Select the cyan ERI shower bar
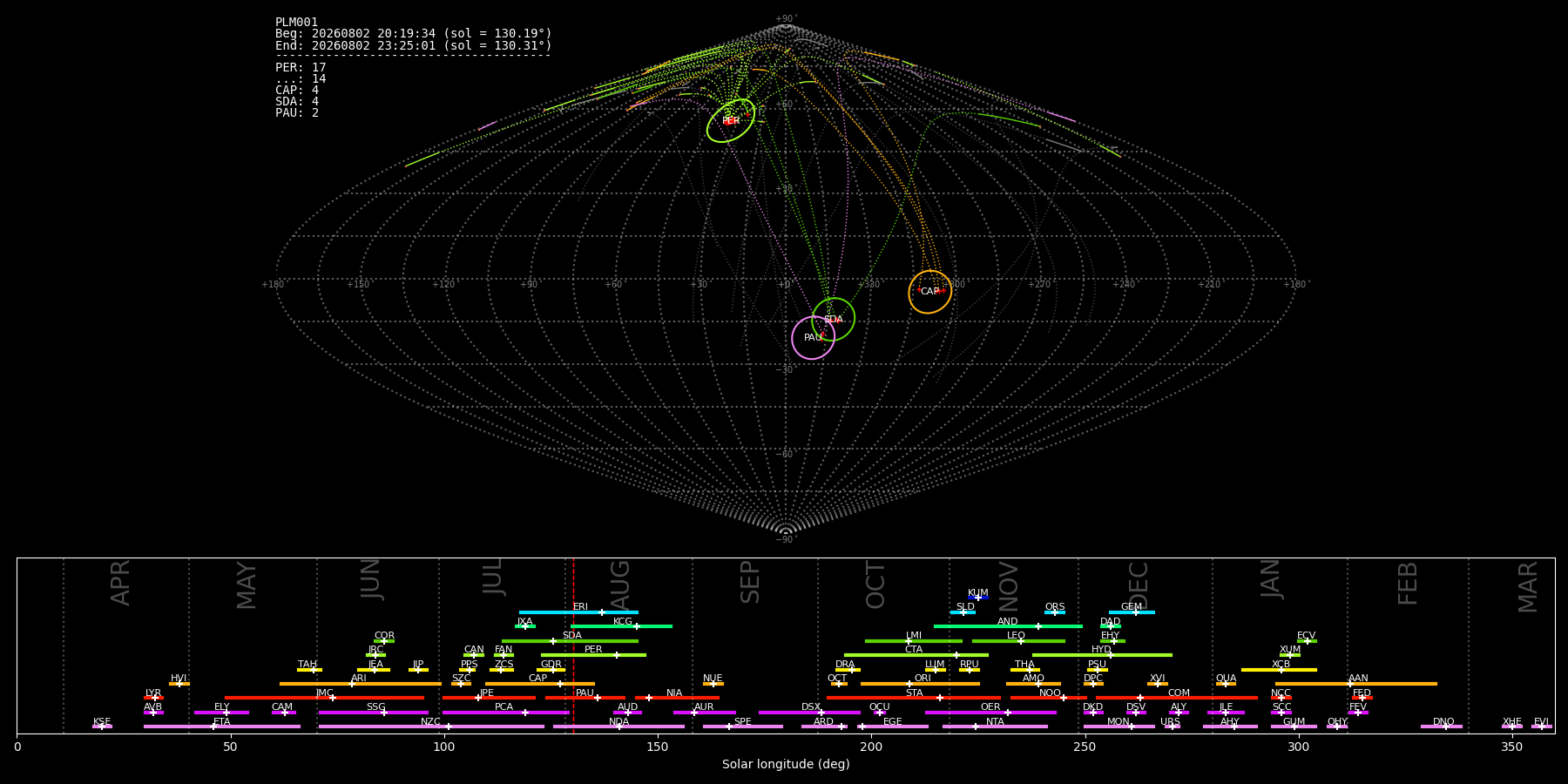Image resolution: width=1568 pixels, height=784 pixels. 578,612
